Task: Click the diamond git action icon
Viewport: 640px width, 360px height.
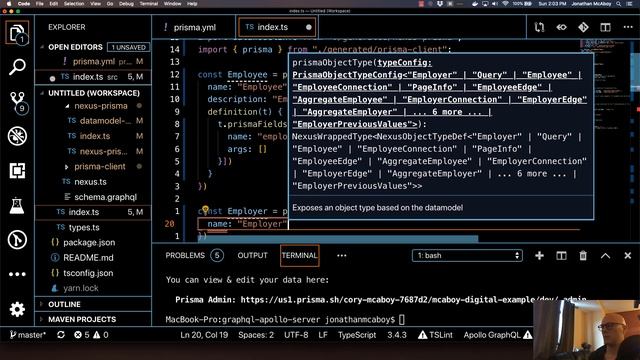Action: point(583,27)
